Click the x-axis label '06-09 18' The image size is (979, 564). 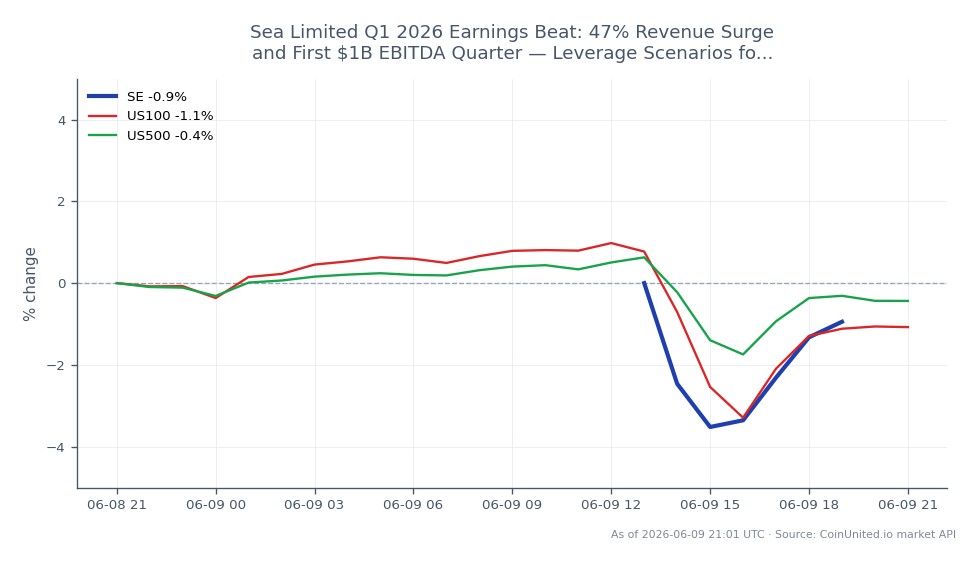pos(809,505)
